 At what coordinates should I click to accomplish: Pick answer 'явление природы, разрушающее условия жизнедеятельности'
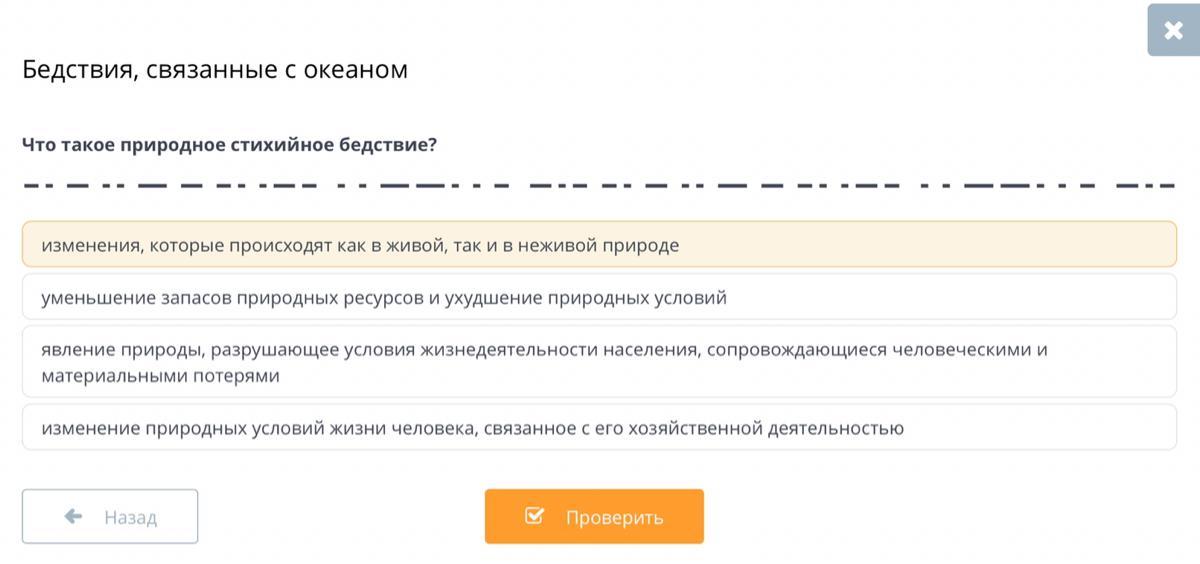click(x=599, y=362)
